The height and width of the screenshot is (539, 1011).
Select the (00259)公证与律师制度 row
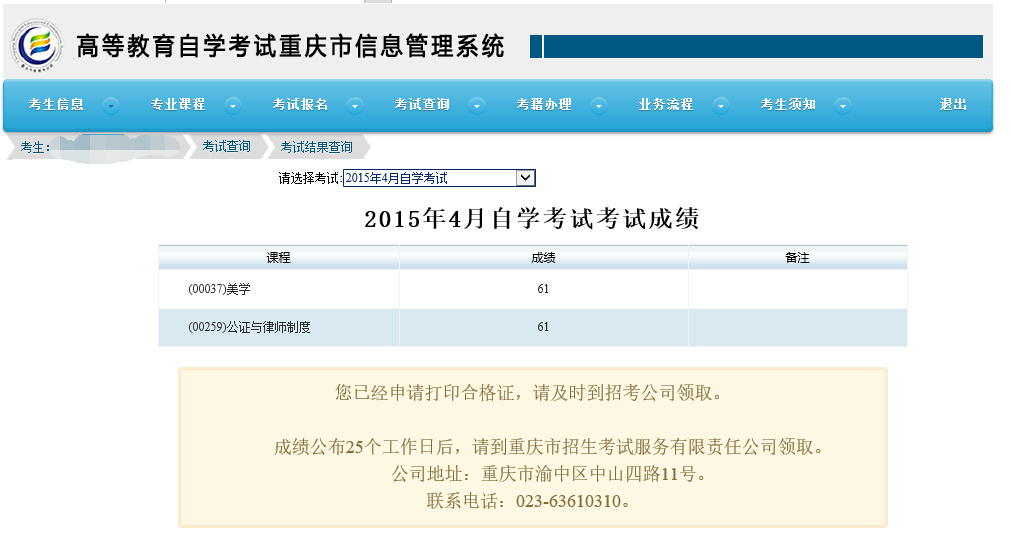pos(249,327)
